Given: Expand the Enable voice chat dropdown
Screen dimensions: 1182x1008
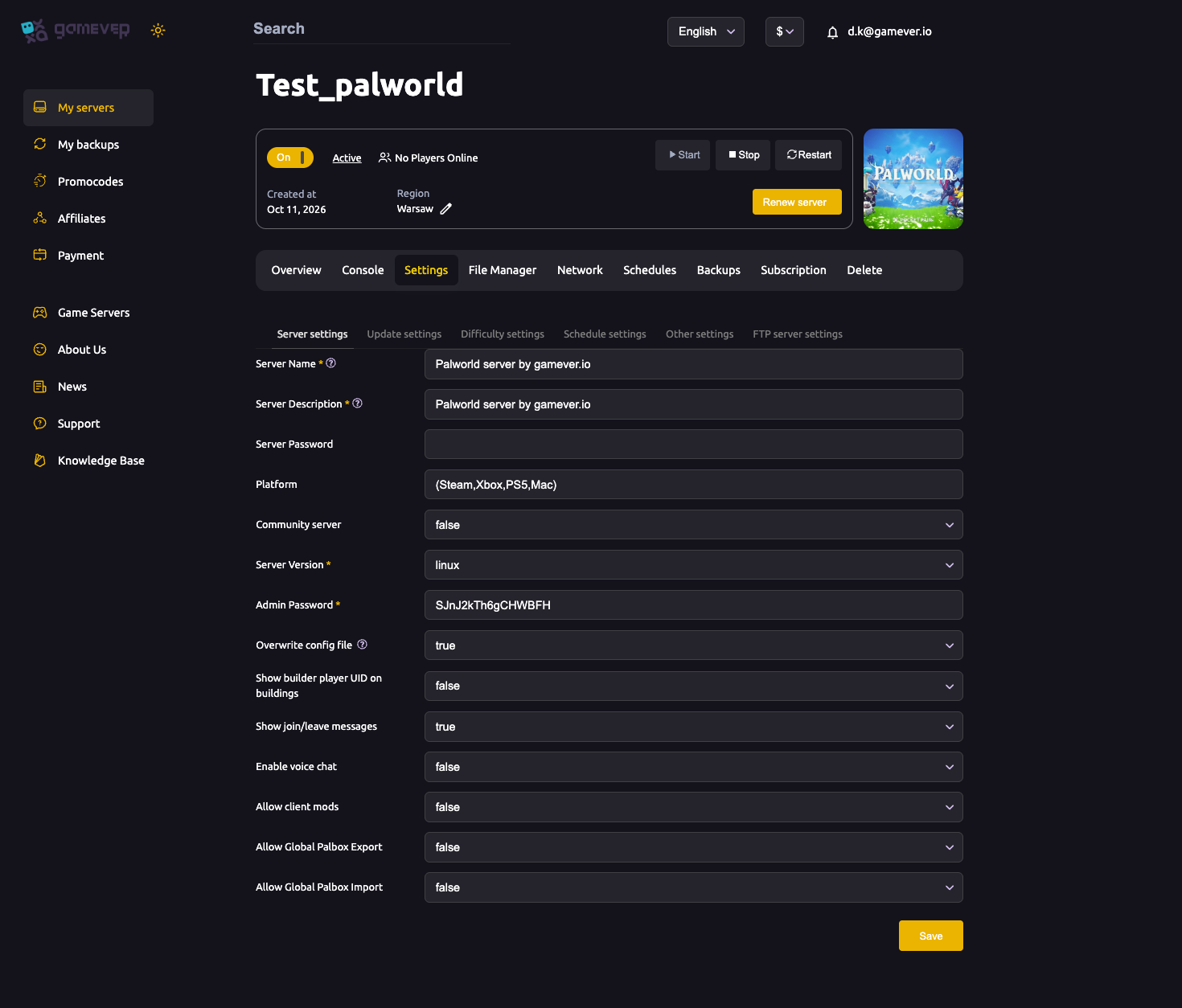Looking at the screenshot, I should [694, 767].
